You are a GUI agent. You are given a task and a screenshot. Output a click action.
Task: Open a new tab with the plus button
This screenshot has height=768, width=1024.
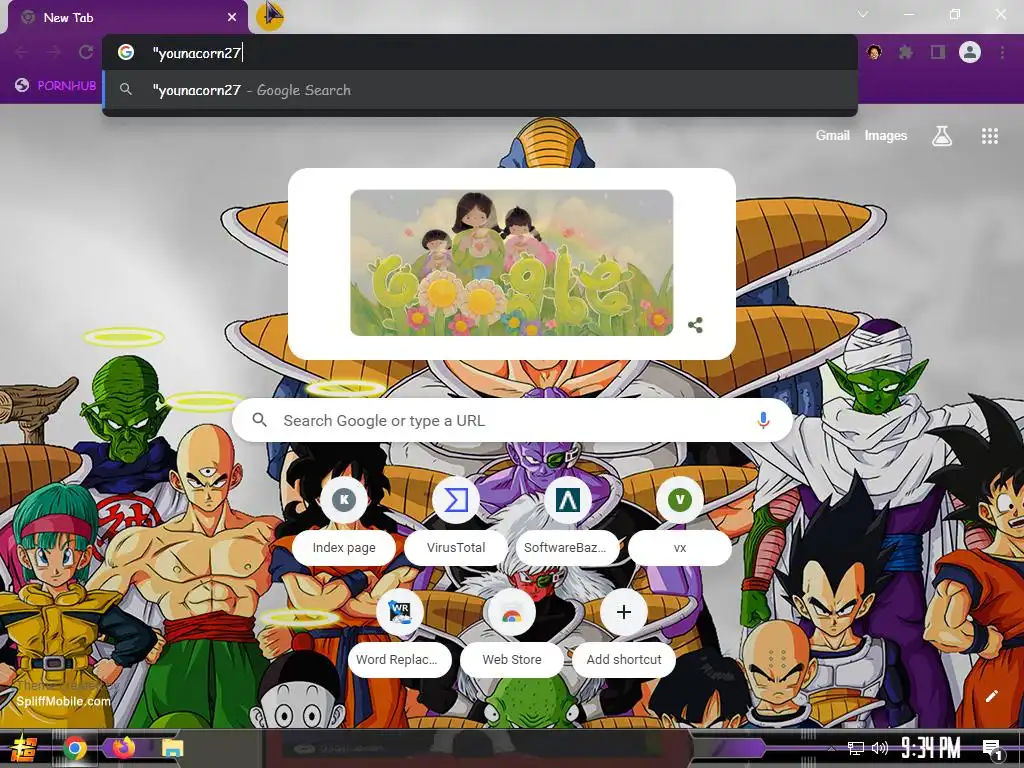(270, 15)
